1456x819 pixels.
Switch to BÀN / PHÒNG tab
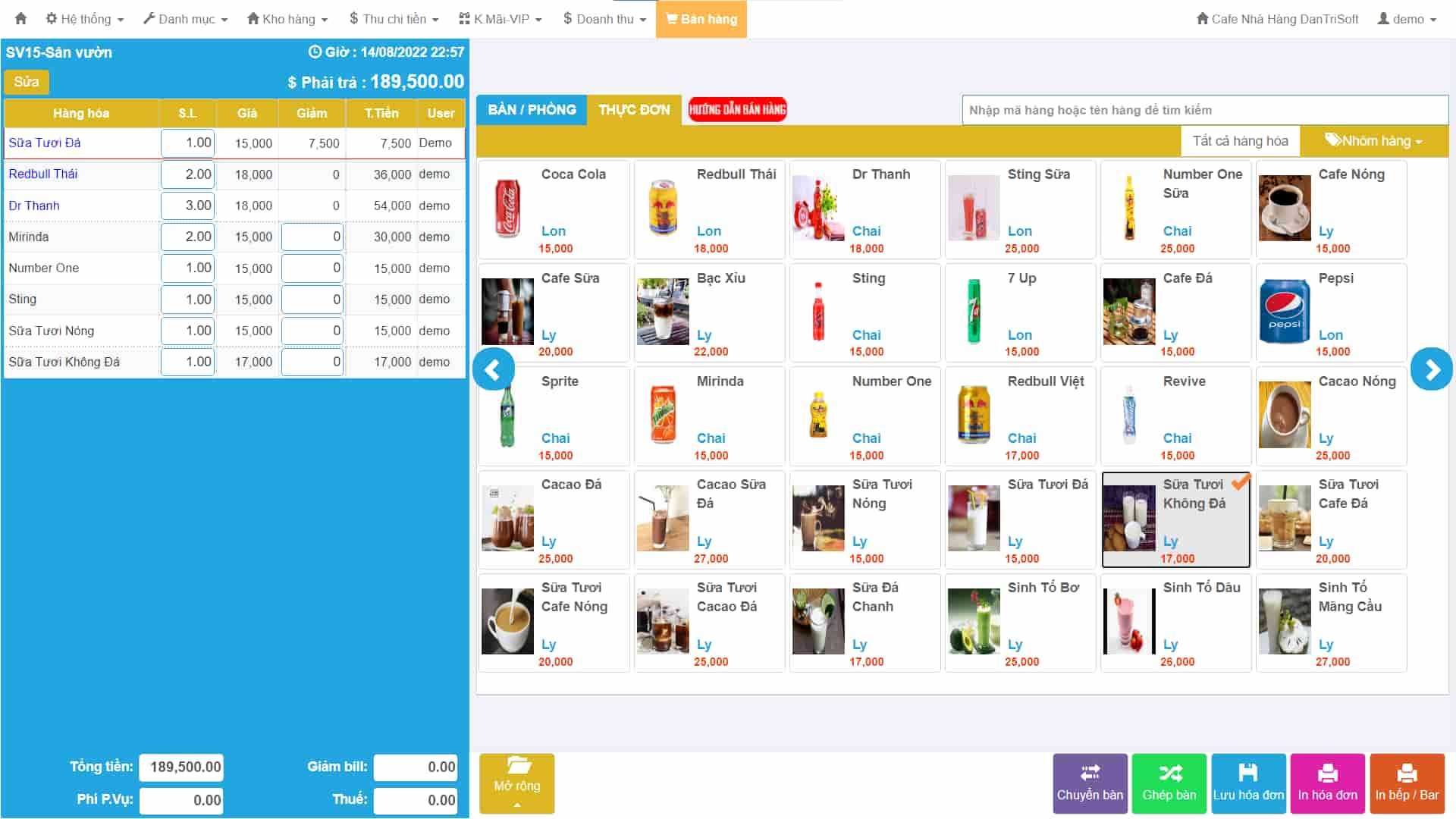pyautogui.click(x=532, y=110)
